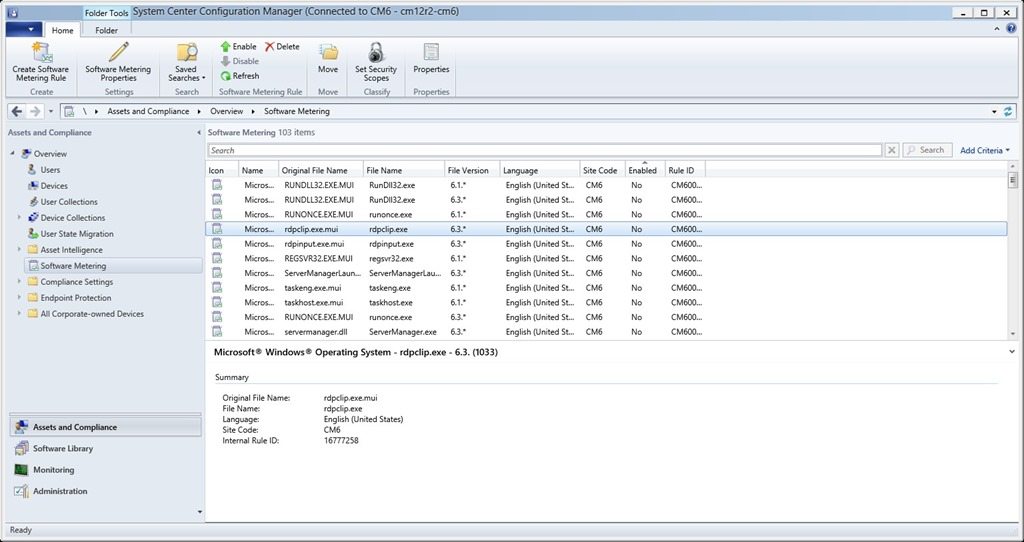This screenshot has width=1024, height=542.
Task: Sort by Site Code column header
Action: tap(603, 170)
